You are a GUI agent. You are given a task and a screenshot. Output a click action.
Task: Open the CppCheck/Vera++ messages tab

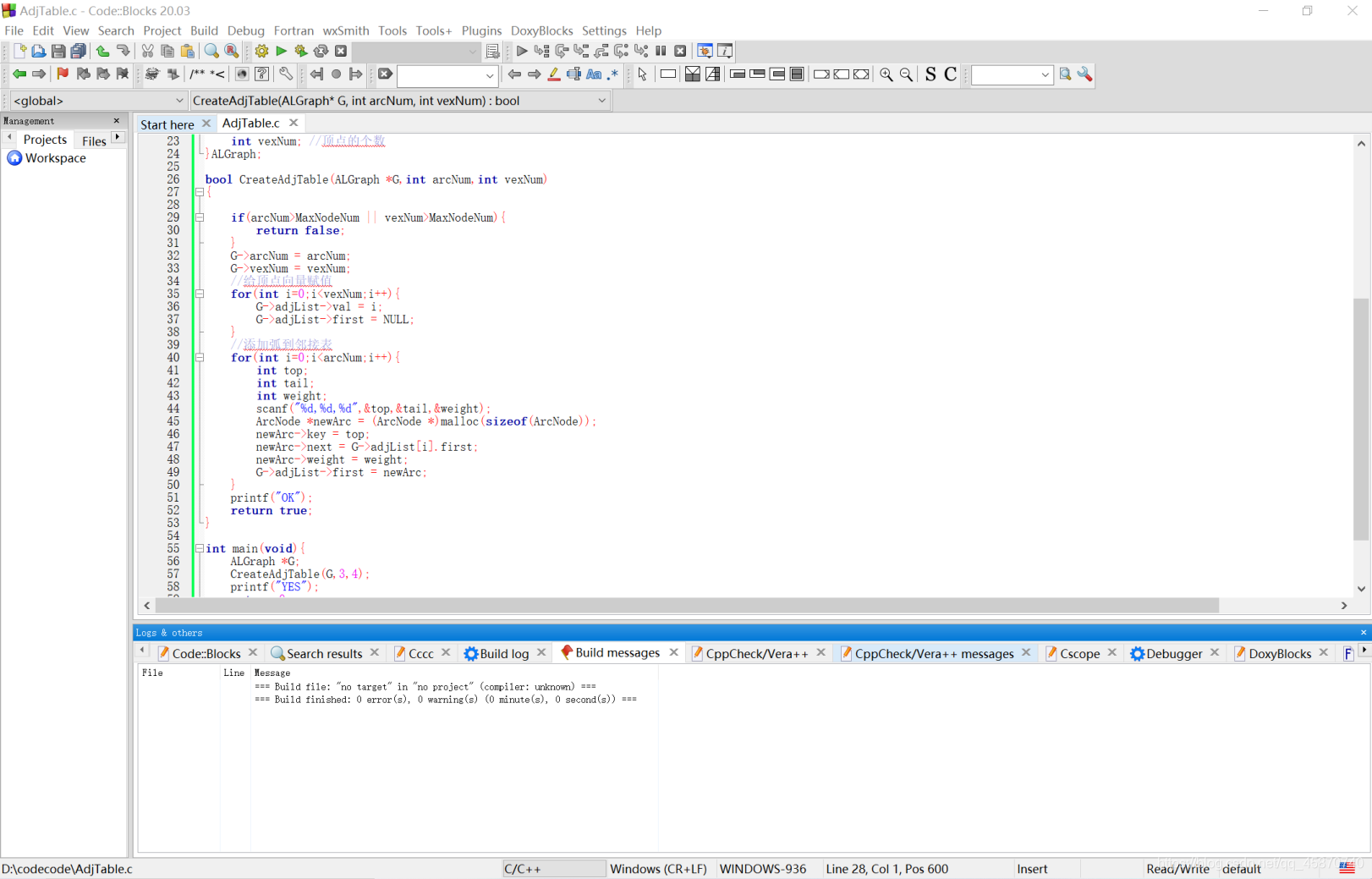(x=934, y=653)
